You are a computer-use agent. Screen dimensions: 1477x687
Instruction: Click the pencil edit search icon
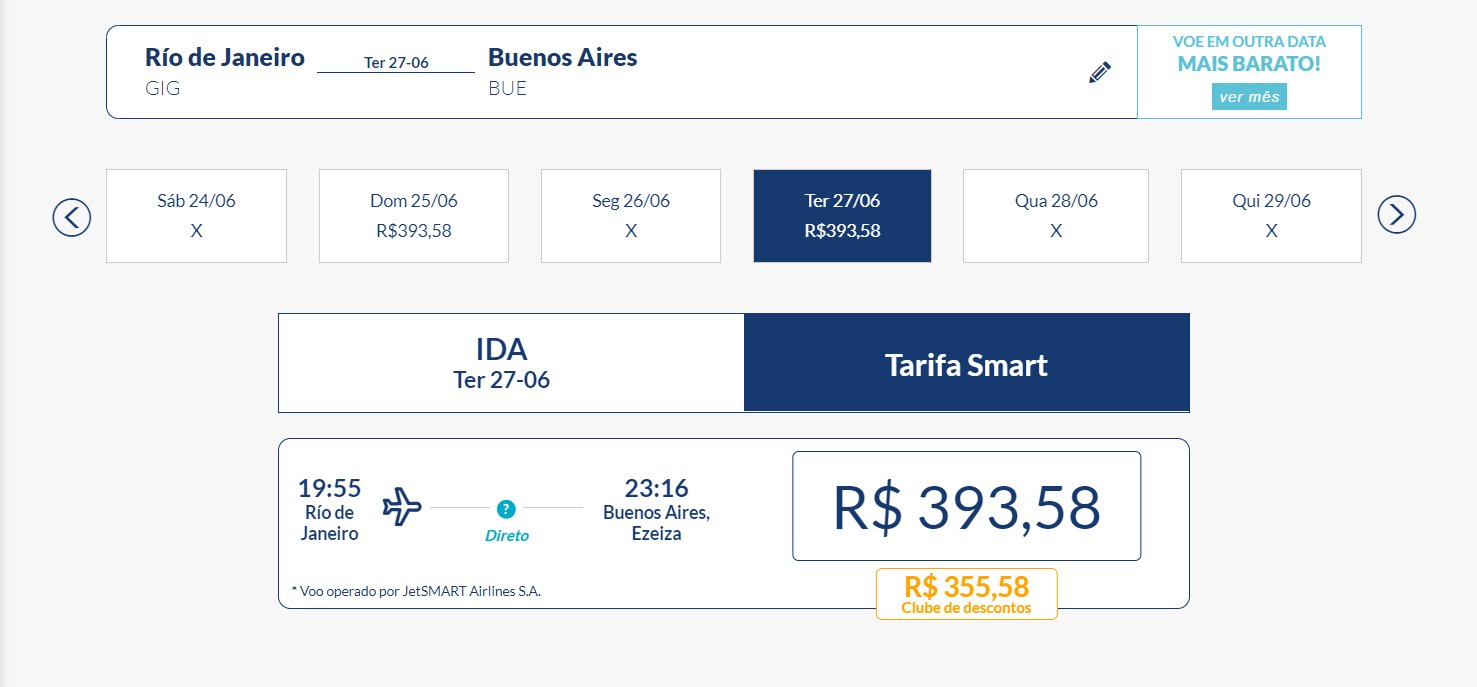(x=1100, y=72)
